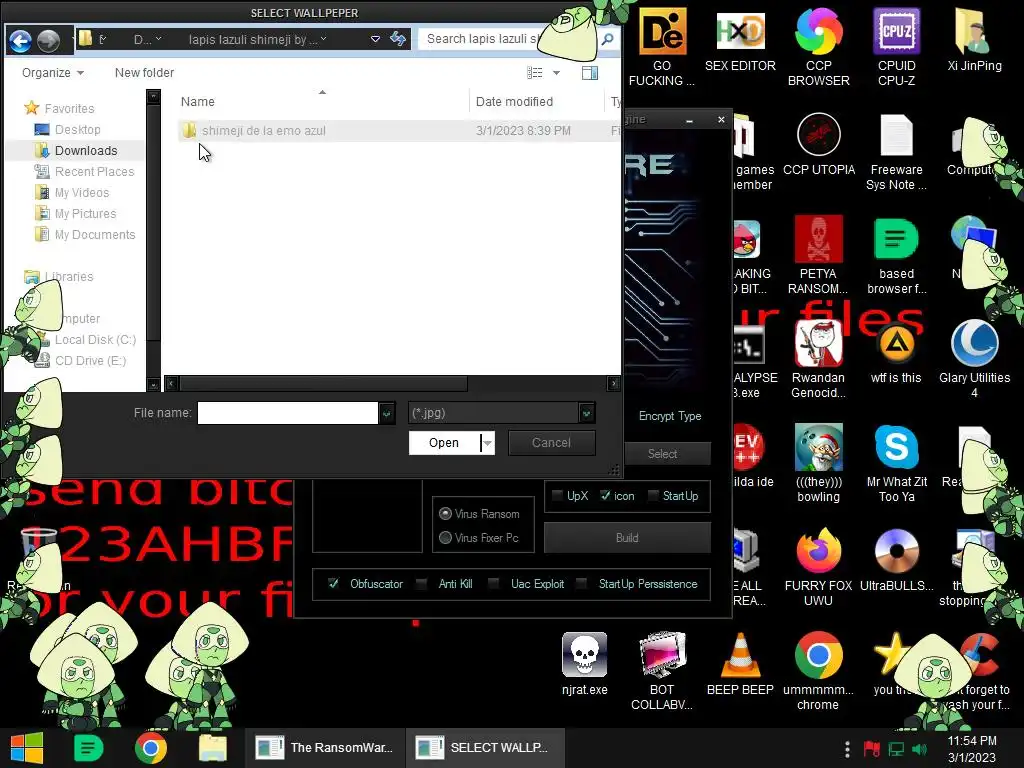This screenshot has width=1024, height=768.
Task: Select the Virus Ransom radio button
Action: 445,514
